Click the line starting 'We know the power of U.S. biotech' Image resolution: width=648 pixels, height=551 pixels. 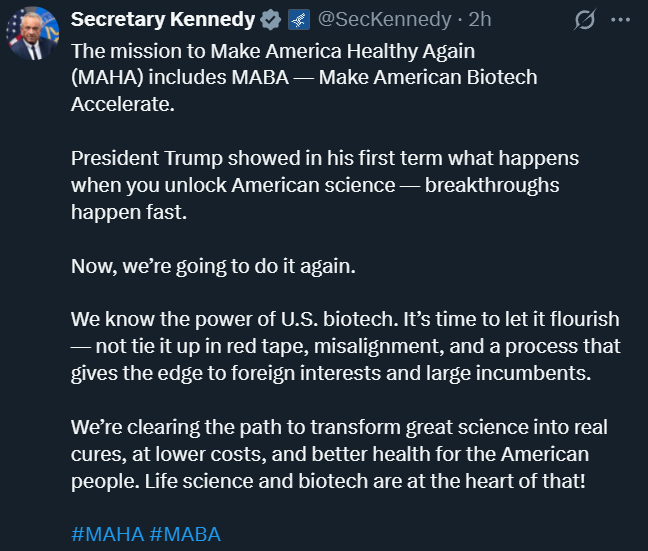[x=345, y=320]
